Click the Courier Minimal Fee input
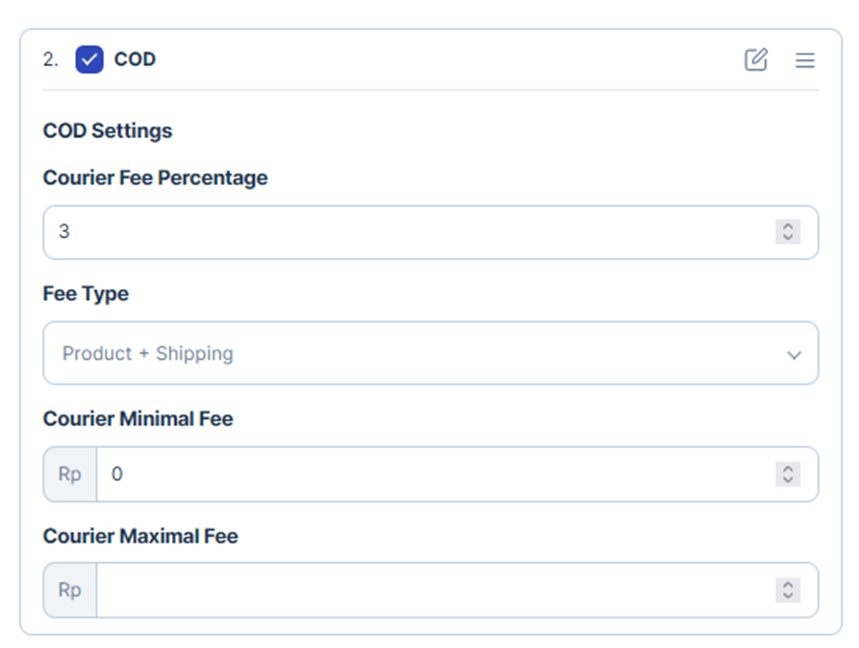The height and width of the screenshot is (648, 859). click(457, 474)
